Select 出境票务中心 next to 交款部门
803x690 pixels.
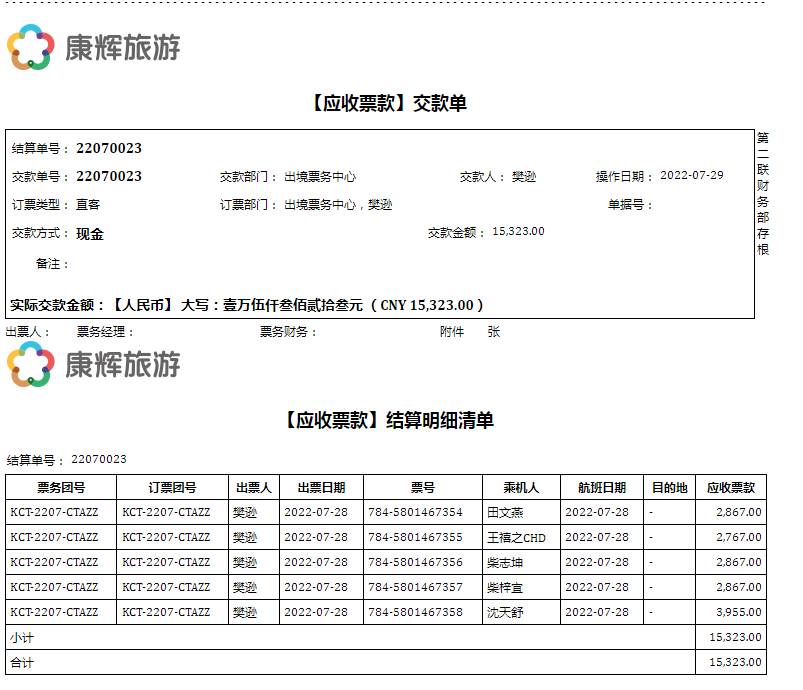pos(320,177)
